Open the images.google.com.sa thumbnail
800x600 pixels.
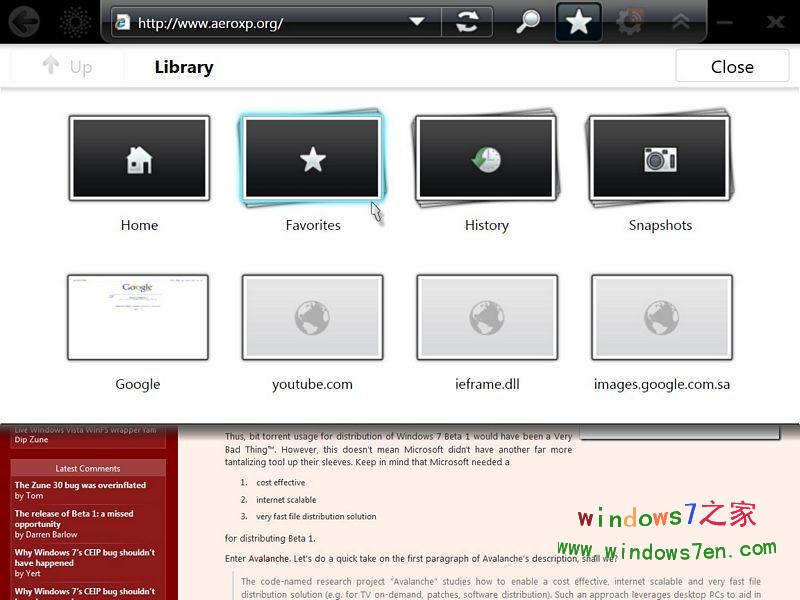661,317
